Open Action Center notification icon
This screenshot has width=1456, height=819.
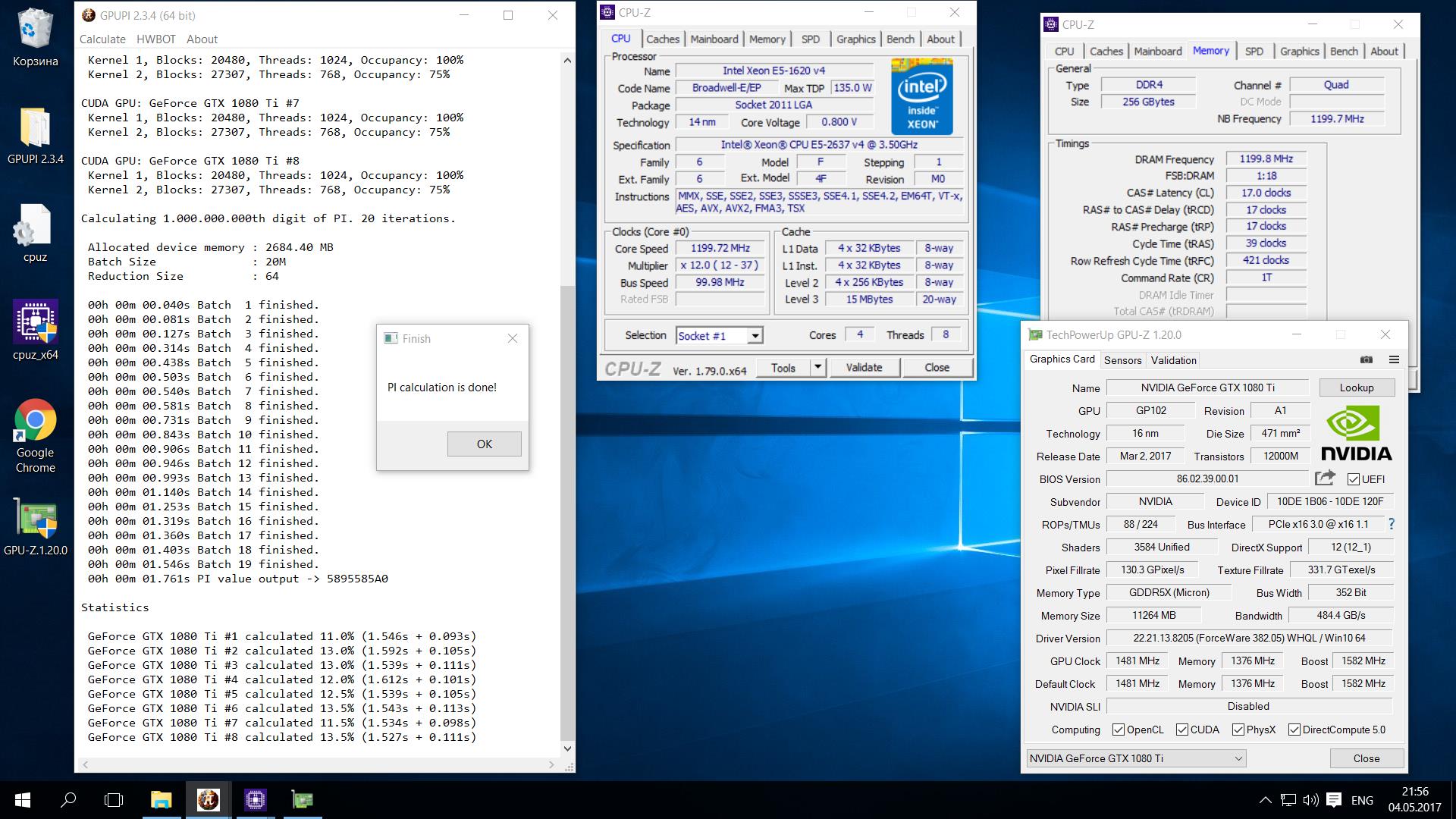1335,800
